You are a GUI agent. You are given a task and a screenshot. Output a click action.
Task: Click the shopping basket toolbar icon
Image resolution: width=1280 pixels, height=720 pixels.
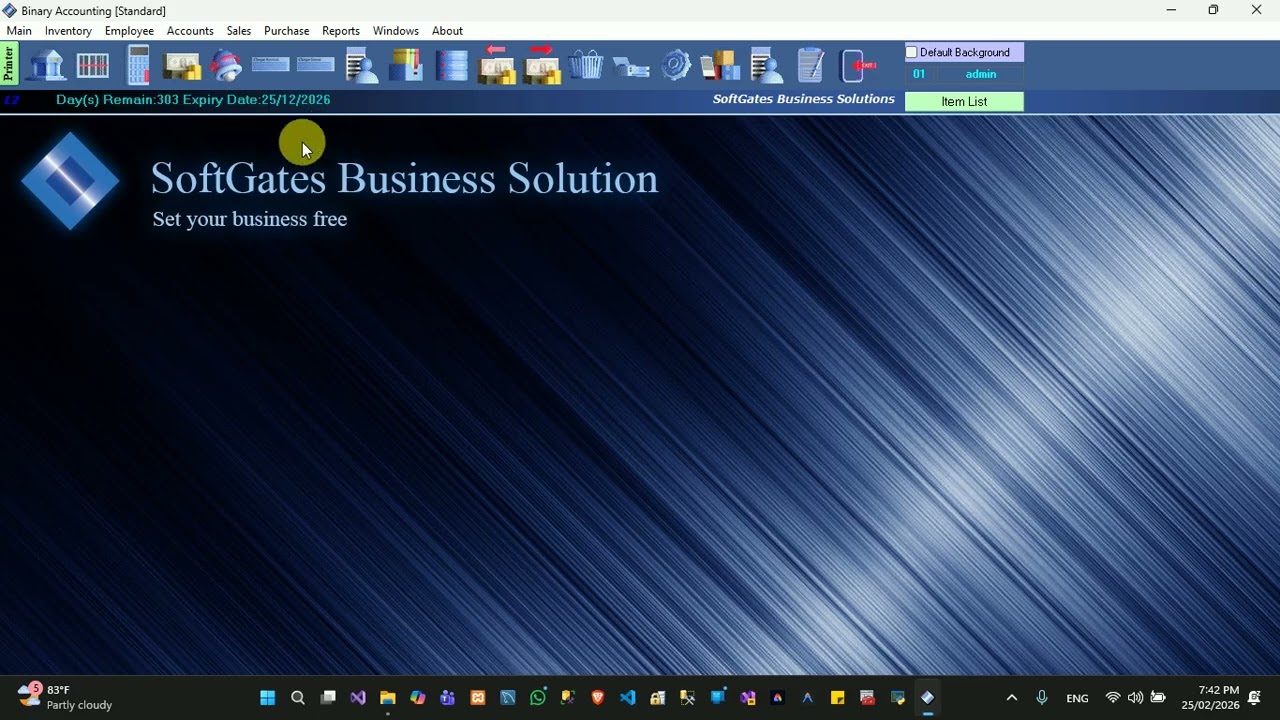[x=587, y=66]
